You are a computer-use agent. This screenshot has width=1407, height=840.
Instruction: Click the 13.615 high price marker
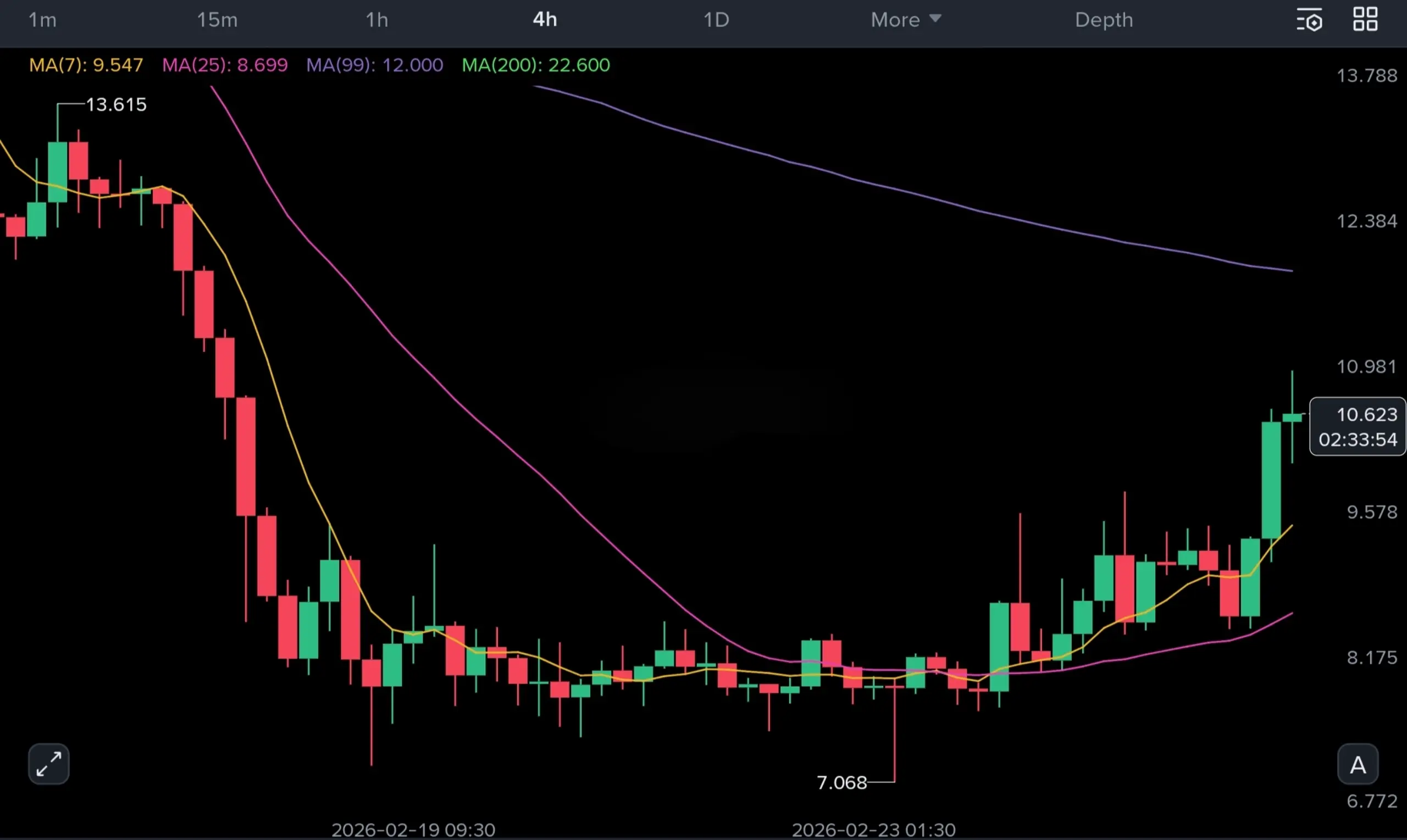click(116, 105)
